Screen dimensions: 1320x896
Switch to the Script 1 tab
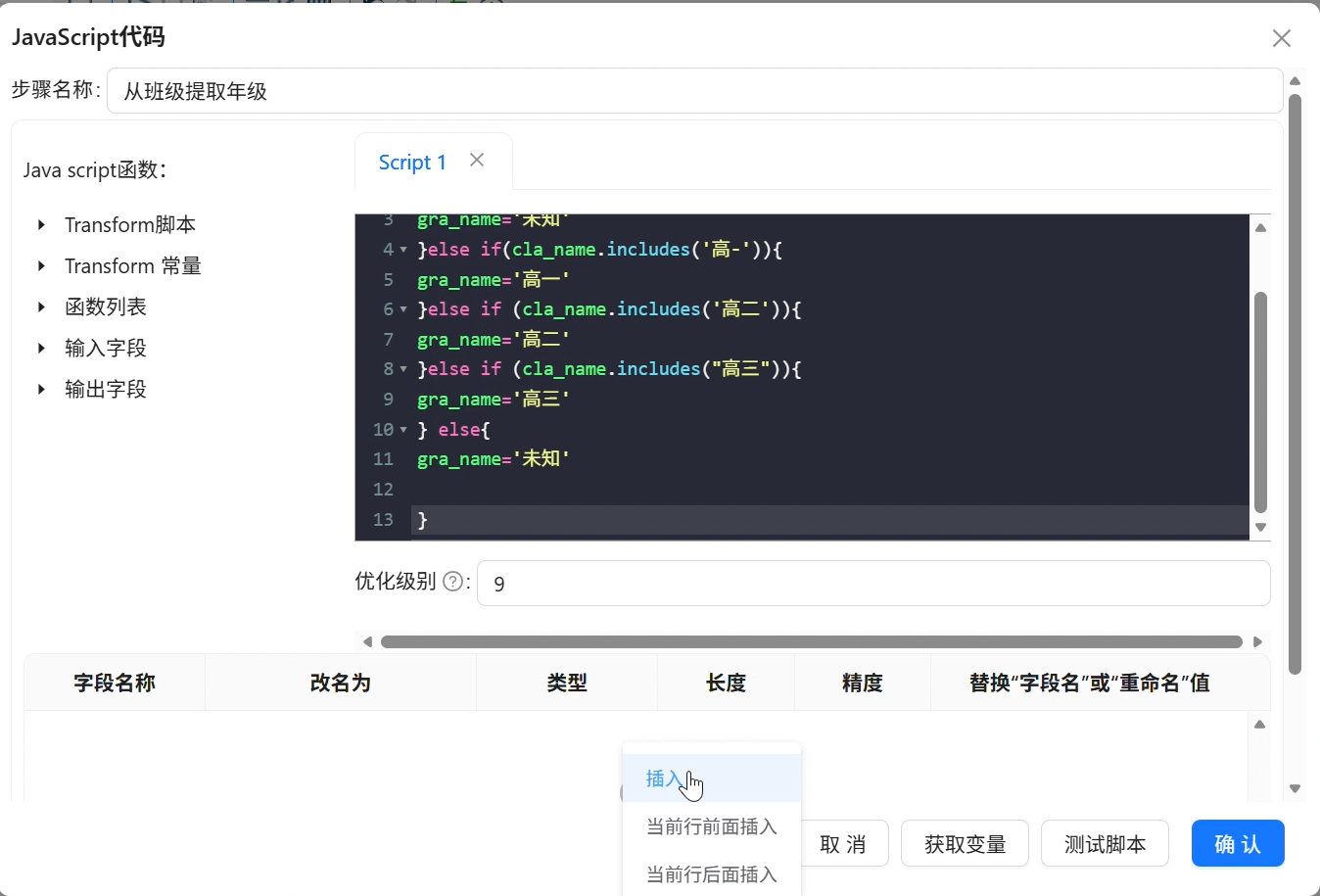[412, 163]
